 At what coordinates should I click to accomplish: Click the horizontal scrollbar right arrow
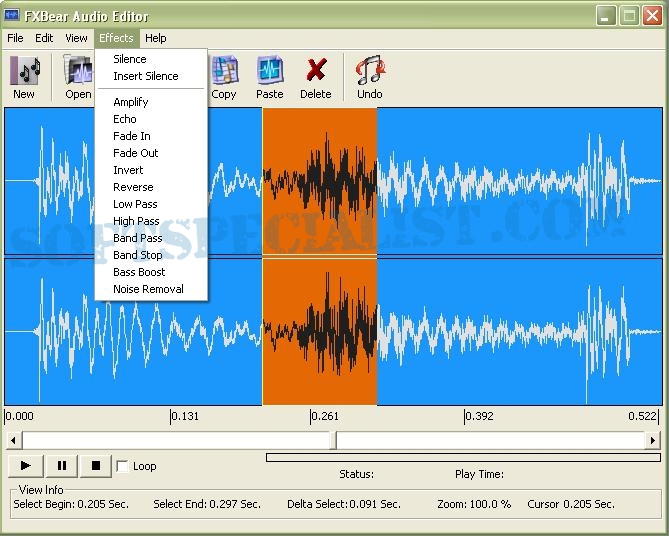tap(653, 440)
